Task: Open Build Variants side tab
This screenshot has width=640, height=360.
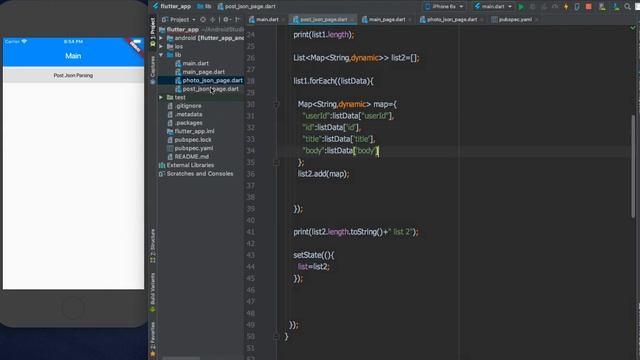Action: click(x=153, y=292)
